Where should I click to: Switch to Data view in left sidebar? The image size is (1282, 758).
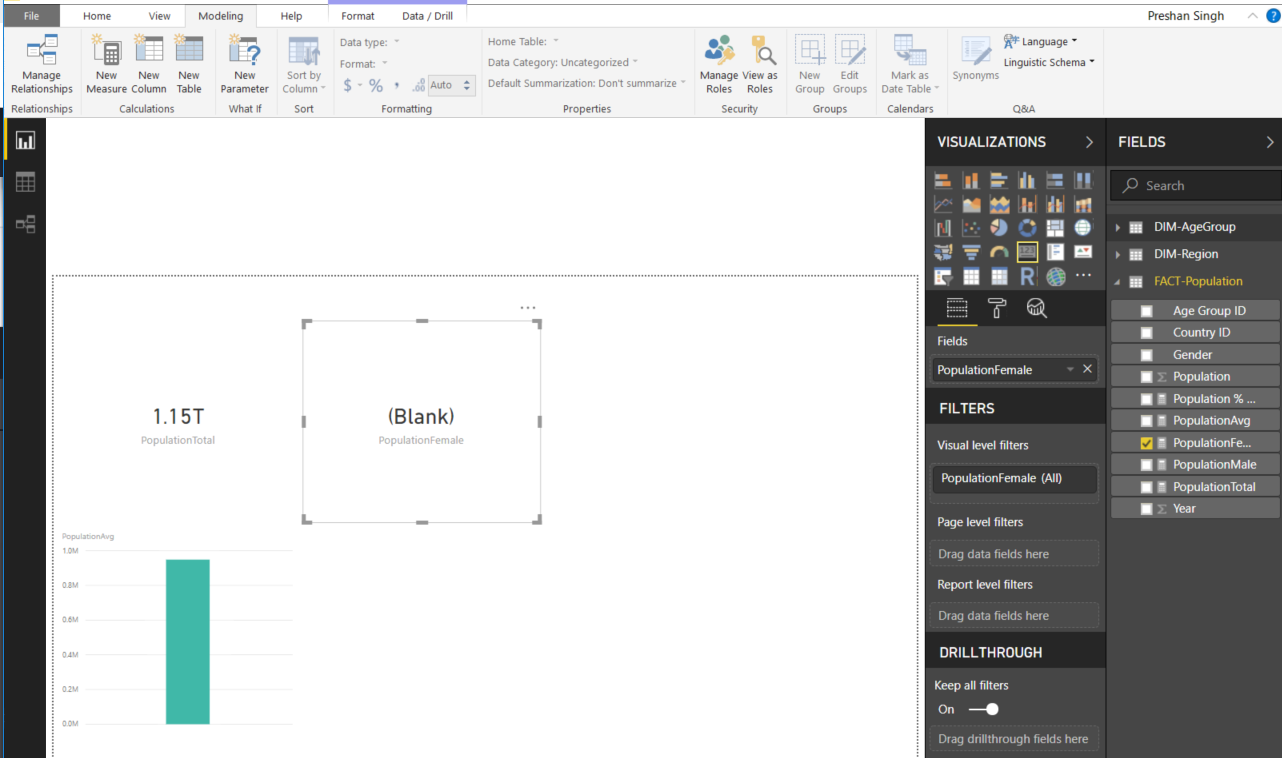point(25,181)
